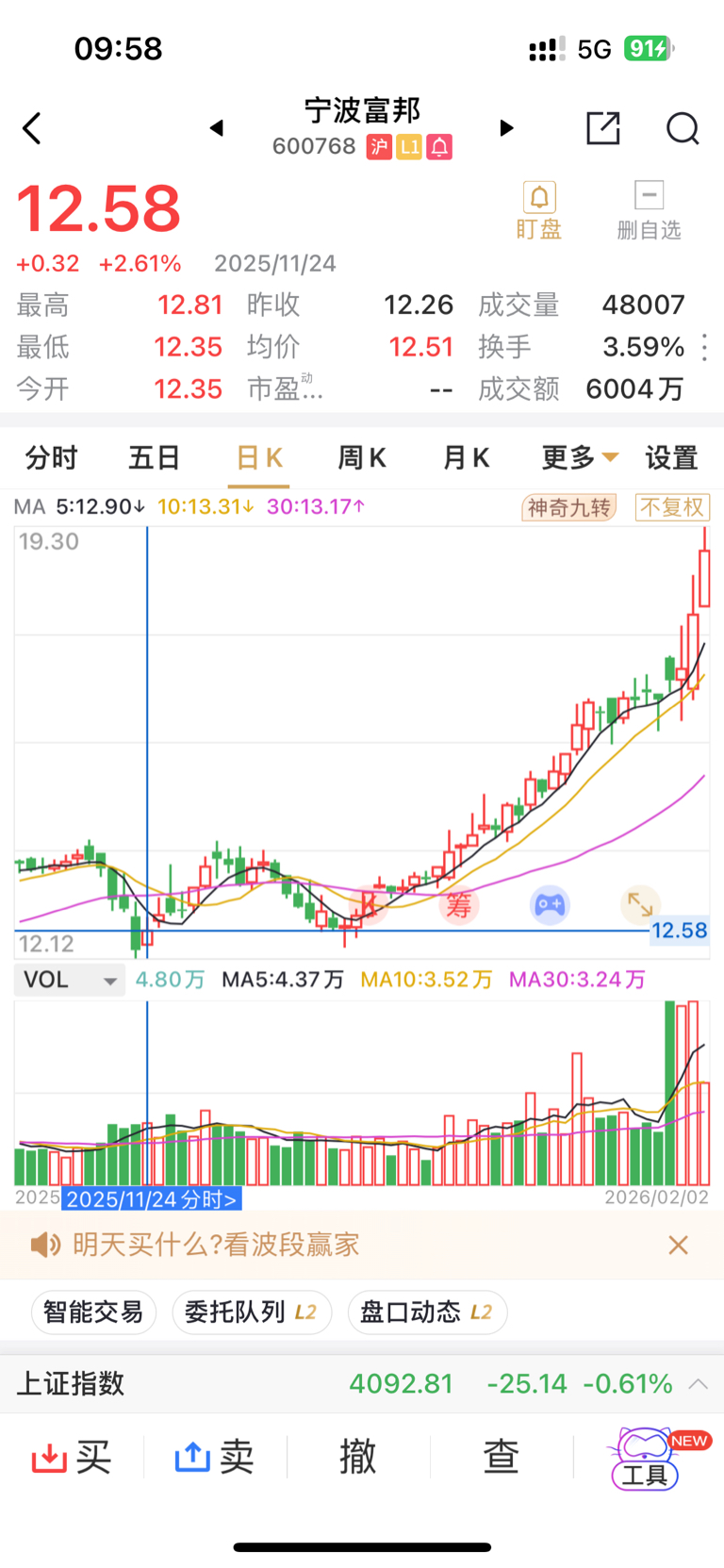Image resolution: width=724 pixels, height=1568 pixels.
Task: Tap the 筹 chip distribution icon
Action: 458,905
